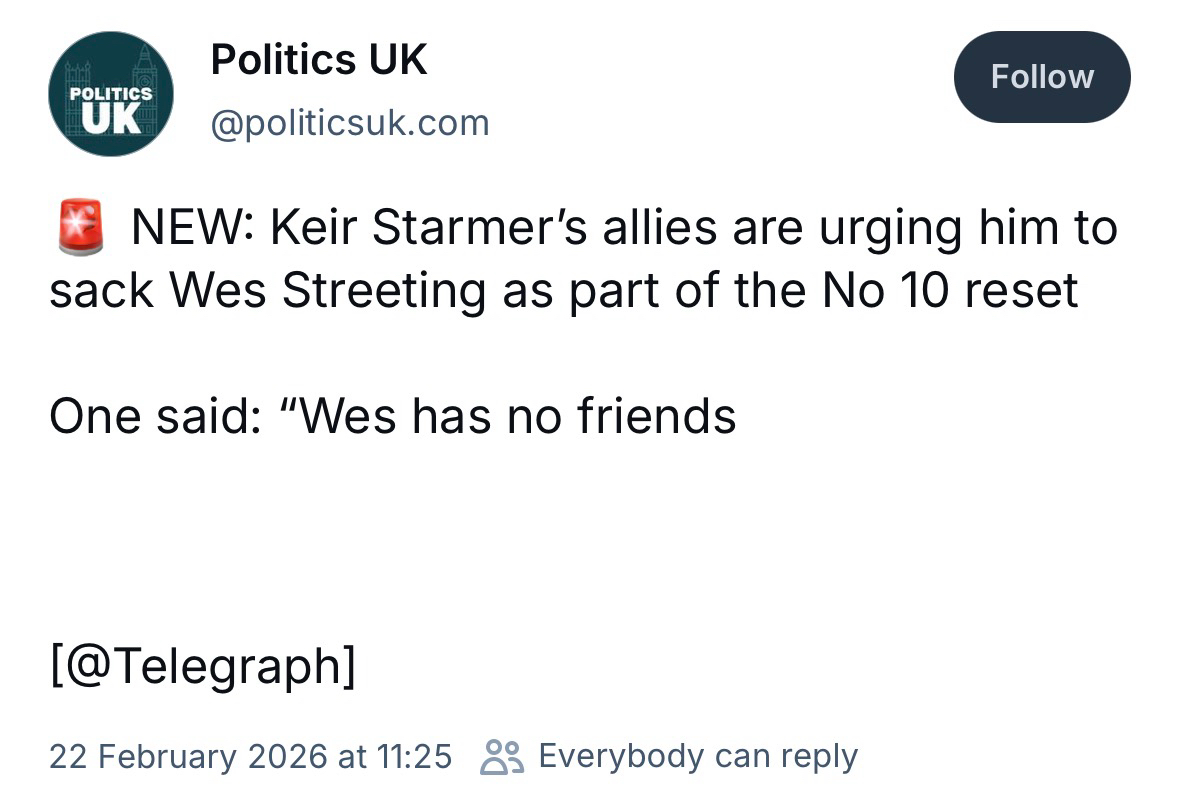Viewport: 1179px width, 801px height.
Task: Click the "11:25" time in the timestamp
Action: click(x=414, y=756)
